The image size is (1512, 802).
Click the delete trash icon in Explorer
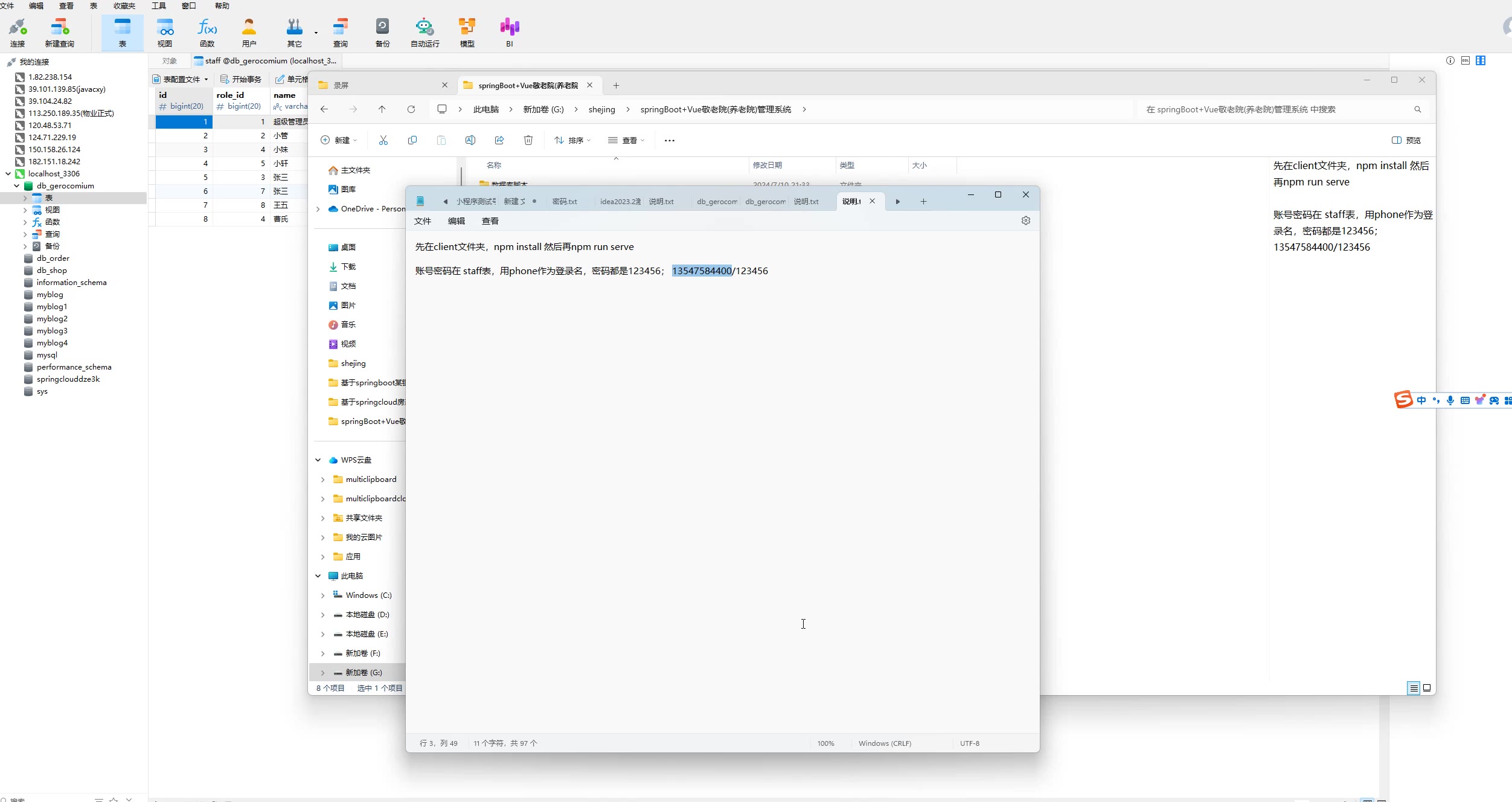(x=528, y=140)
